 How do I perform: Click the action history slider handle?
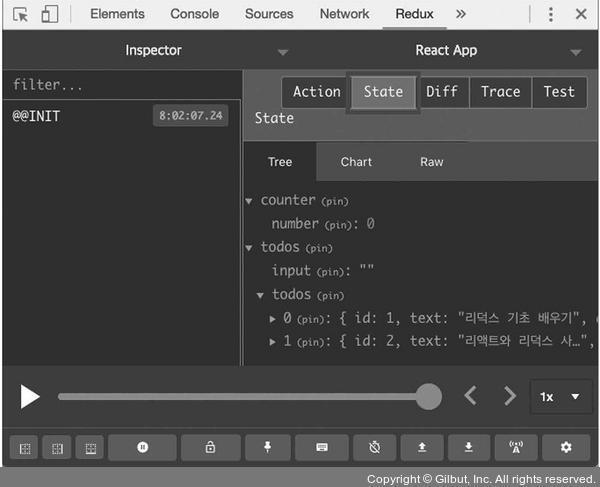(429, 396)
